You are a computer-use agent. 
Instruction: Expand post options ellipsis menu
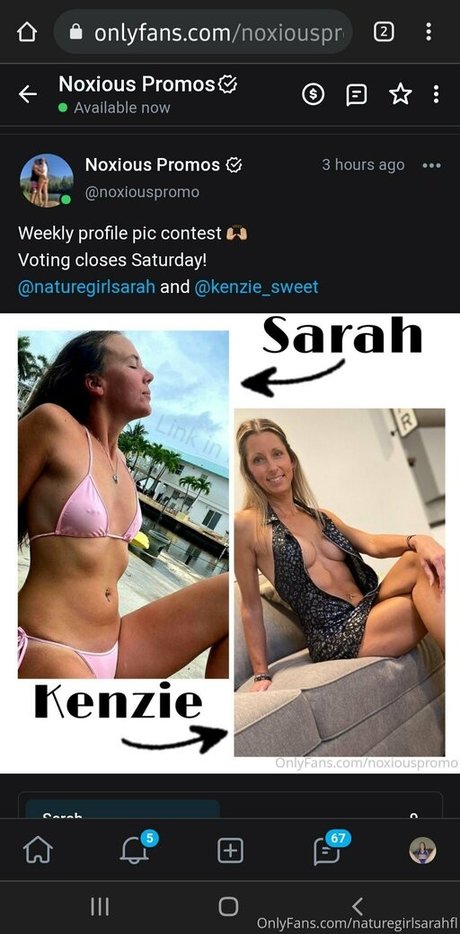[x=431, y=166]
